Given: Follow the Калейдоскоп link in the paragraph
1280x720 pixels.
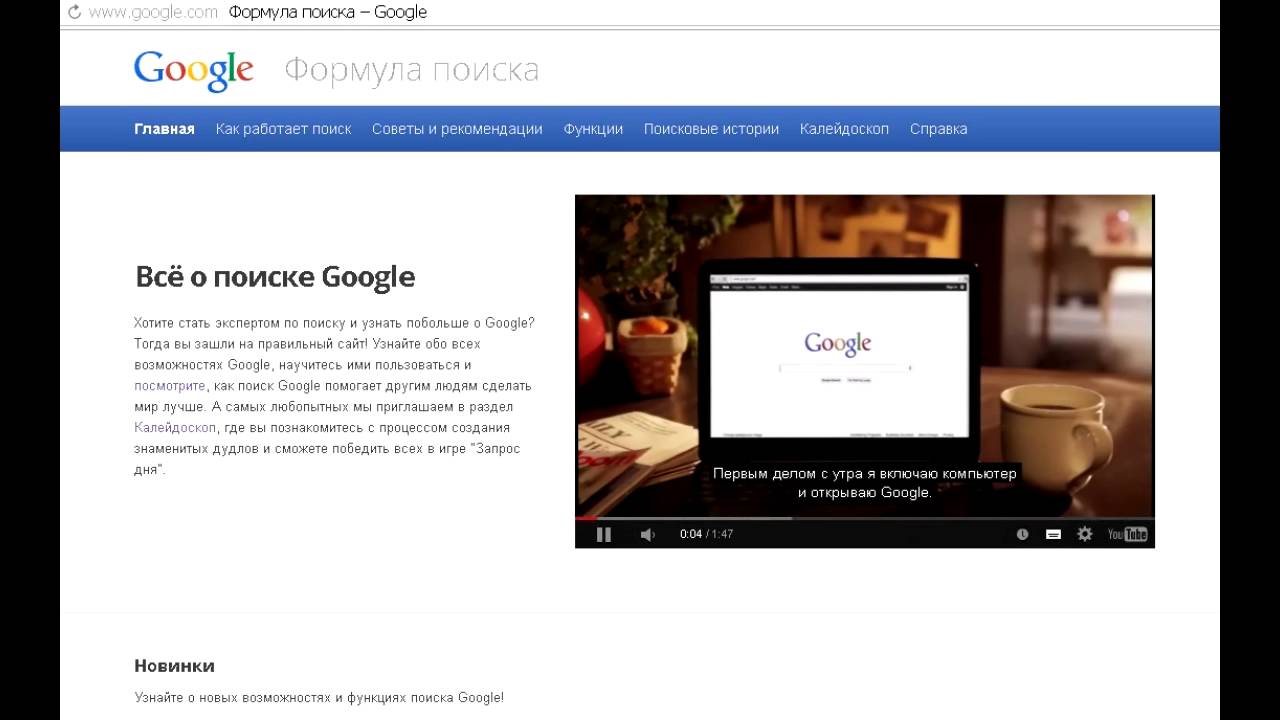Looking at the screenshot, I should click(x=175, y=428).
